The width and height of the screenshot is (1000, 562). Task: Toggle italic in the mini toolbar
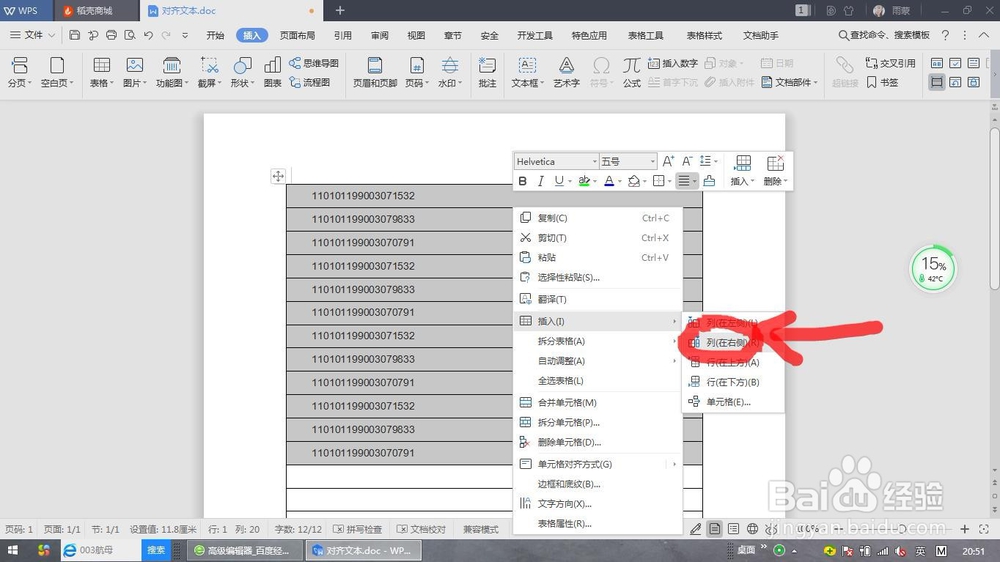tap(541, 181)
